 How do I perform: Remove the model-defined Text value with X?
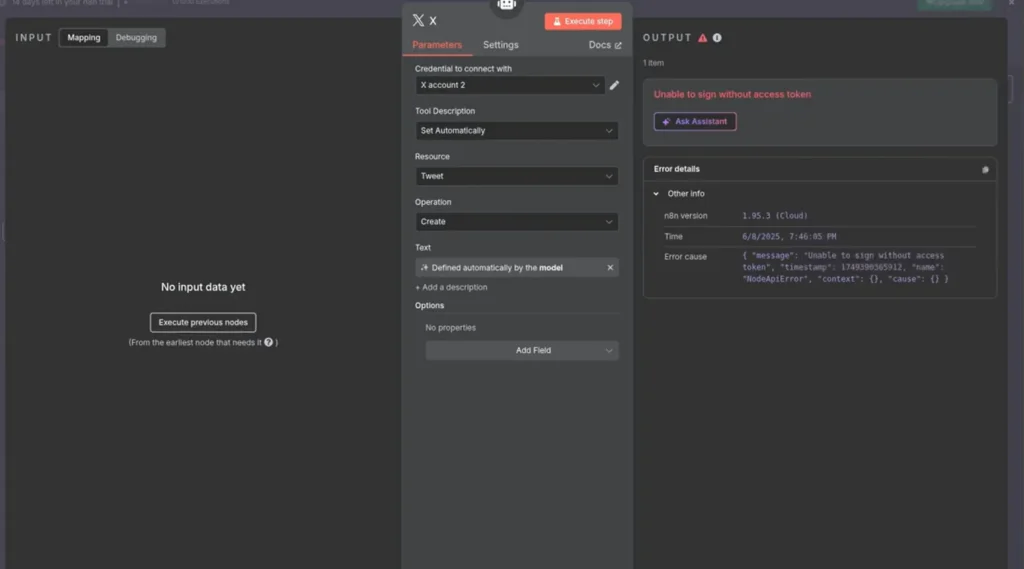point(610,268)
